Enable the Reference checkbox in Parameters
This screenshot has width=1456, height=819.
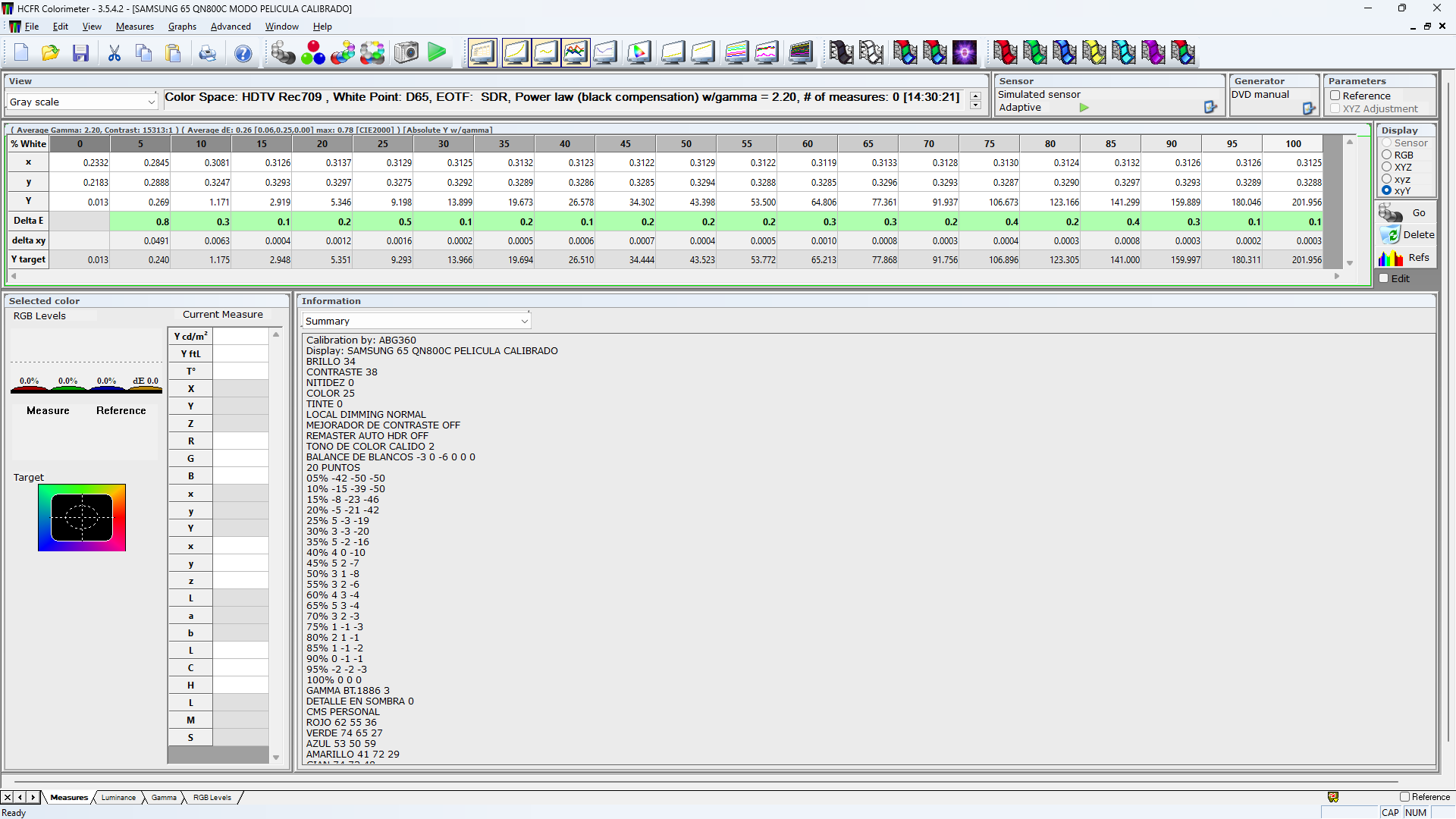1335,96
